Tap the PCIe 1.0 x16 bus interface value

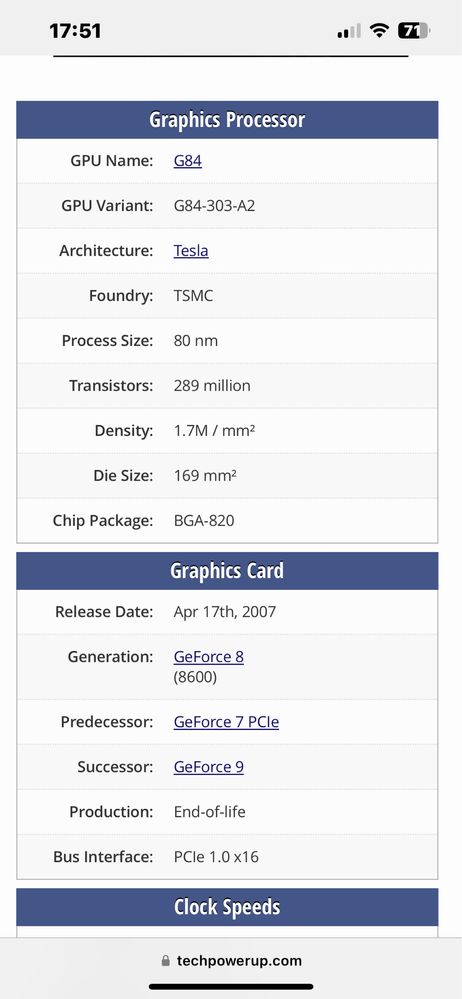click(x=216, y=856)
